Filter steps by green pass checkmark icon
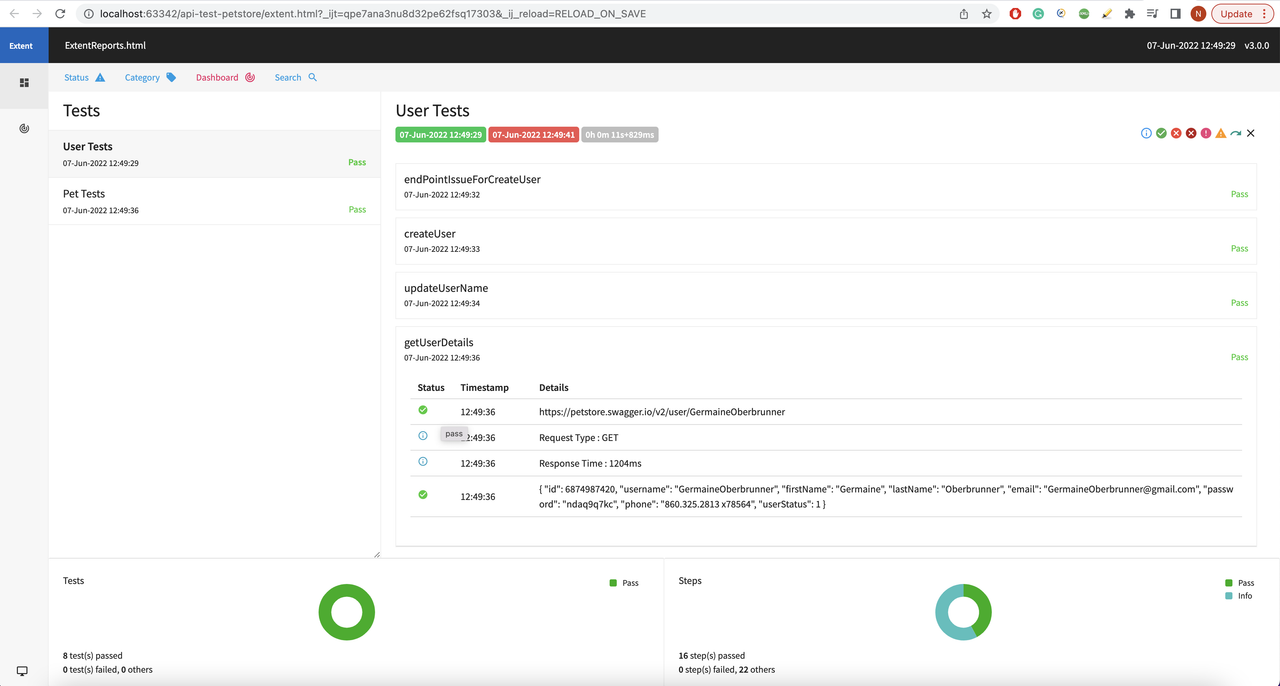Viewport: 1280px width, 686px height. [x=1161, y=133]
